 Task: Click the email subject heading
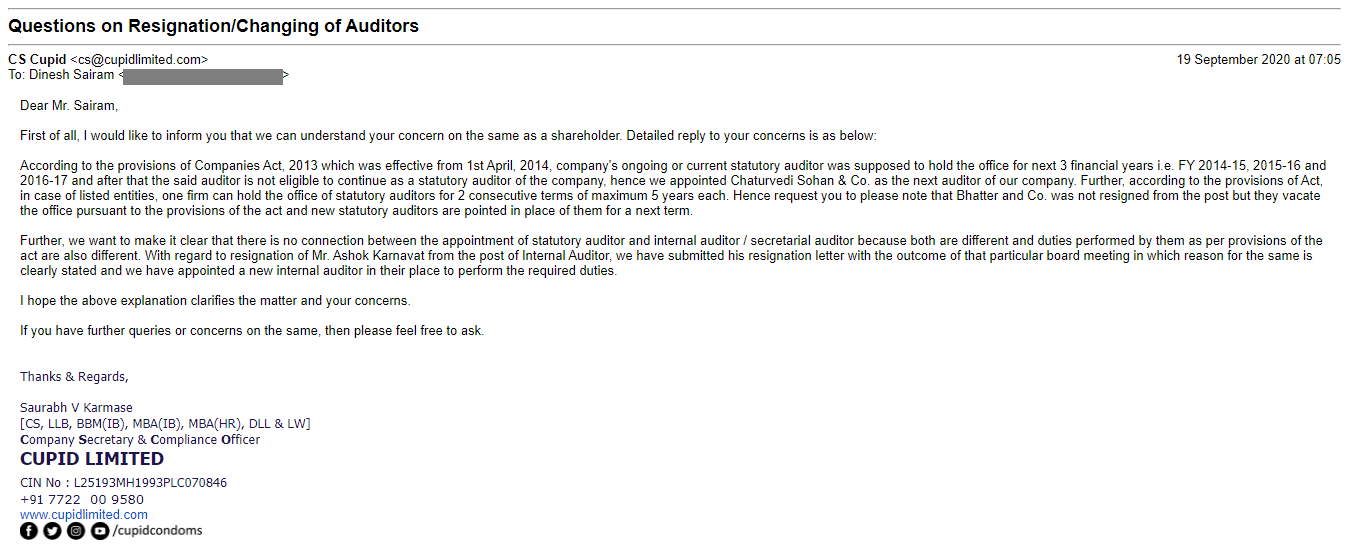(x=213, y=26)
